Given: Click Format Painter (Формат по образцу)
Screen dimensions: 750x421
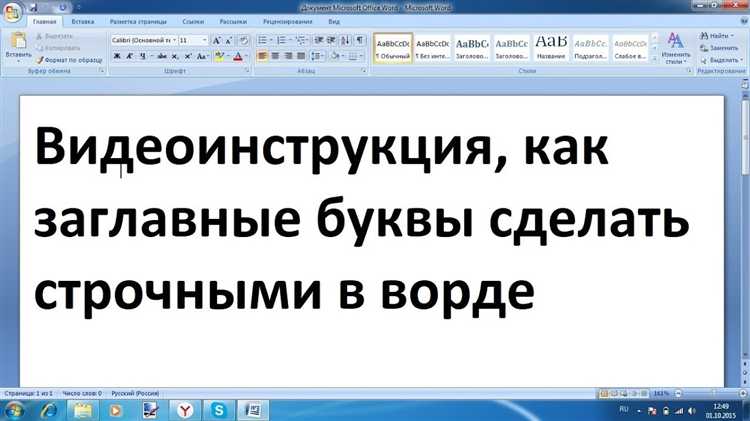Looking at the screenshot, I should (x=69, y=60).
